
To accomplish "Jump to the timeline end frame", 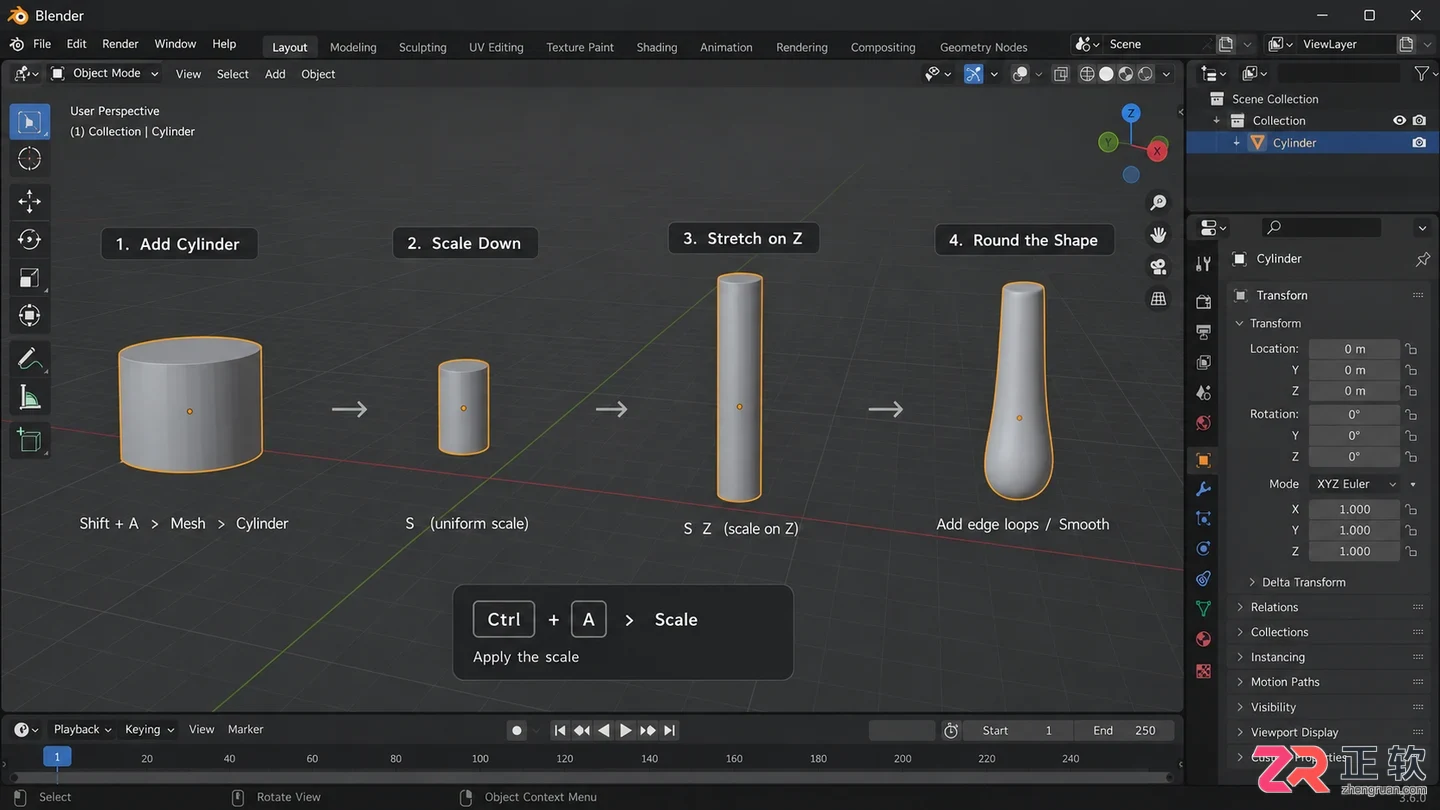I will 670,731.
